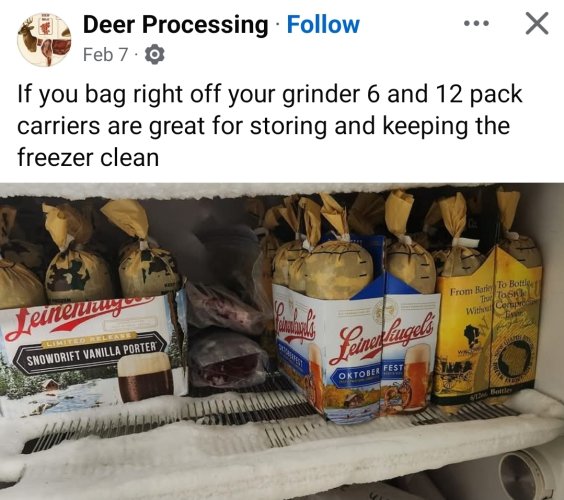Close the post with the X icon
Viewport: 564px width, 500px height.
tap(537, 23)
